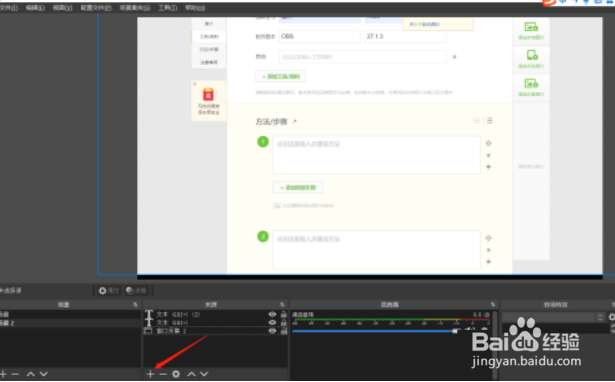The image size is (615, 382).
Task: Select the 窗口采集 2 source row
Action: [x=215, y=331]
